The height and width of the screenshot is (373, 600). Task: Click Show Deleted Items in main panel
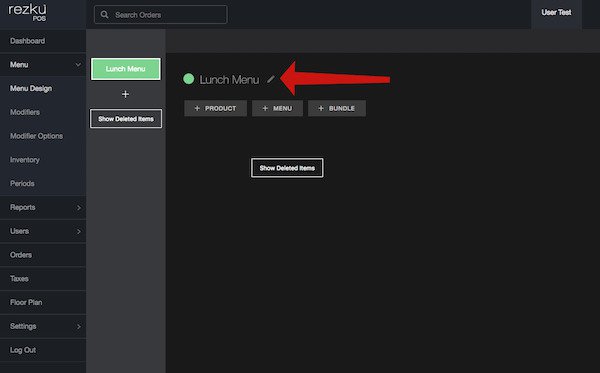tap(287, 168)
